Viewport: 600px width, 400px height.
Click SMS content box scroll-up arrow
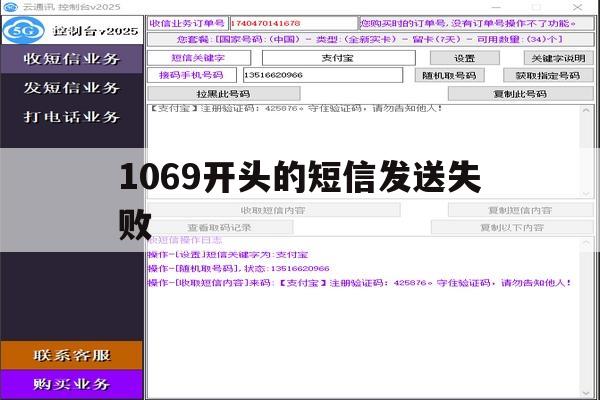pos(586,110)
